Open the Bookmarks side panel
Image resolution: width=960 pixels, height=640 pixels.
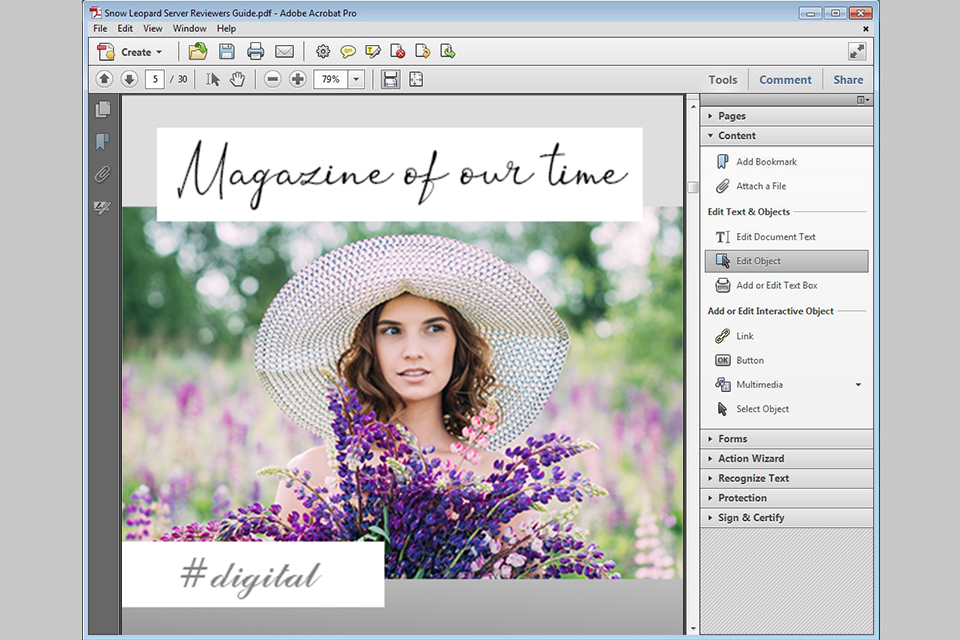click(x=103, y=141)
